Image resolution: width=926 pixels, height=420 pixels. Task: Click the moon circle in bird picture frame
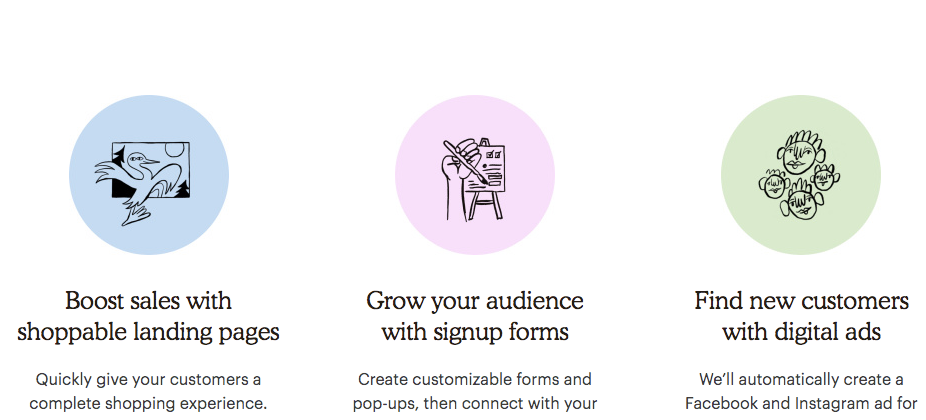173,149
